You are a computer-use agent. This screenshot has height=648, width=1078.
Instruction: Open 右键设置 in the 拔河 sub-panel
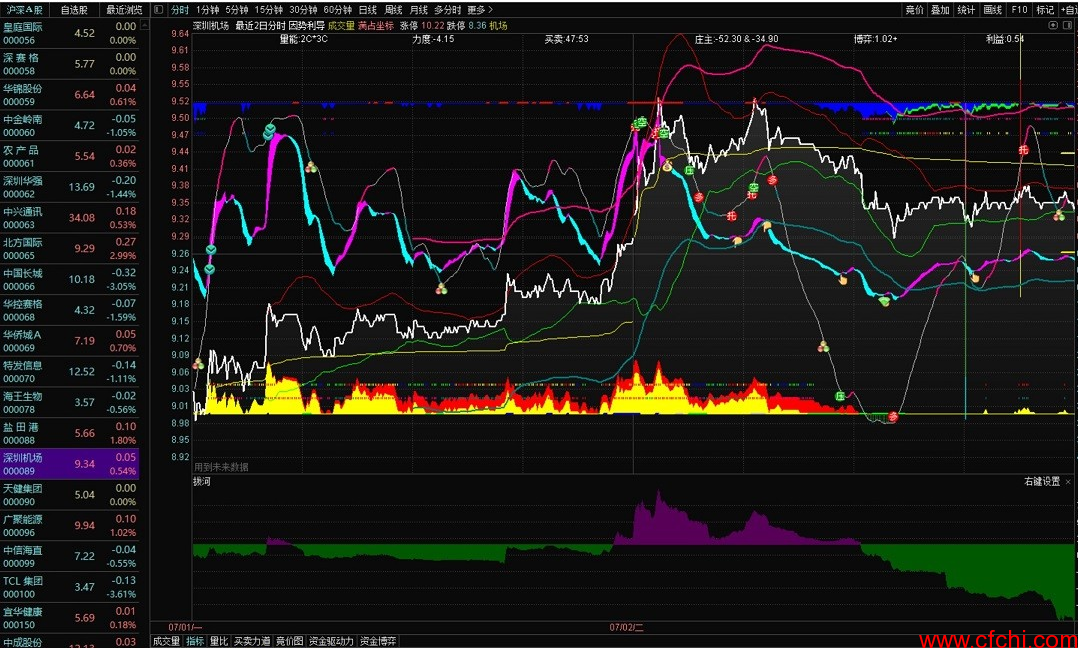tap(1042, 482)
